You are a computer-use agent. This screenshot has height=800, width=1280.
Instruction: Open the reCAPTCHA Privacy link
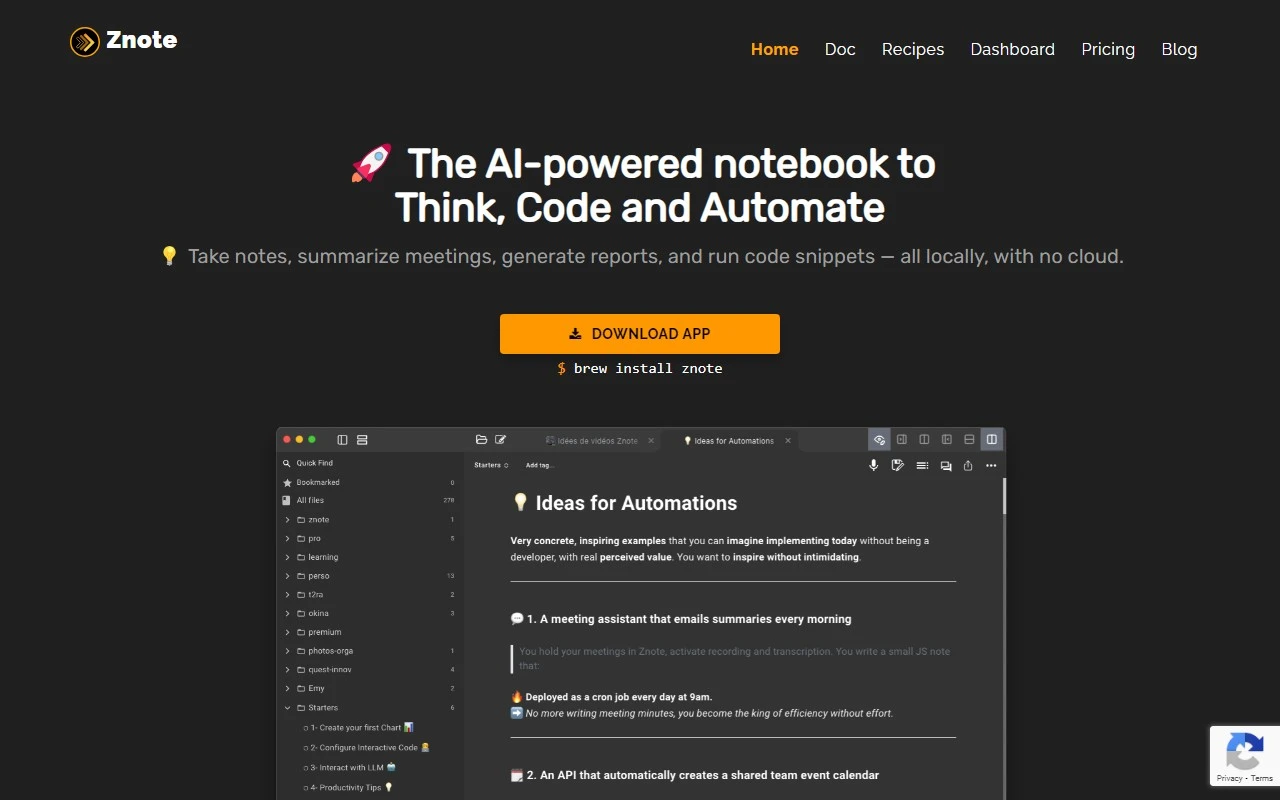[x=1230, y=778]
